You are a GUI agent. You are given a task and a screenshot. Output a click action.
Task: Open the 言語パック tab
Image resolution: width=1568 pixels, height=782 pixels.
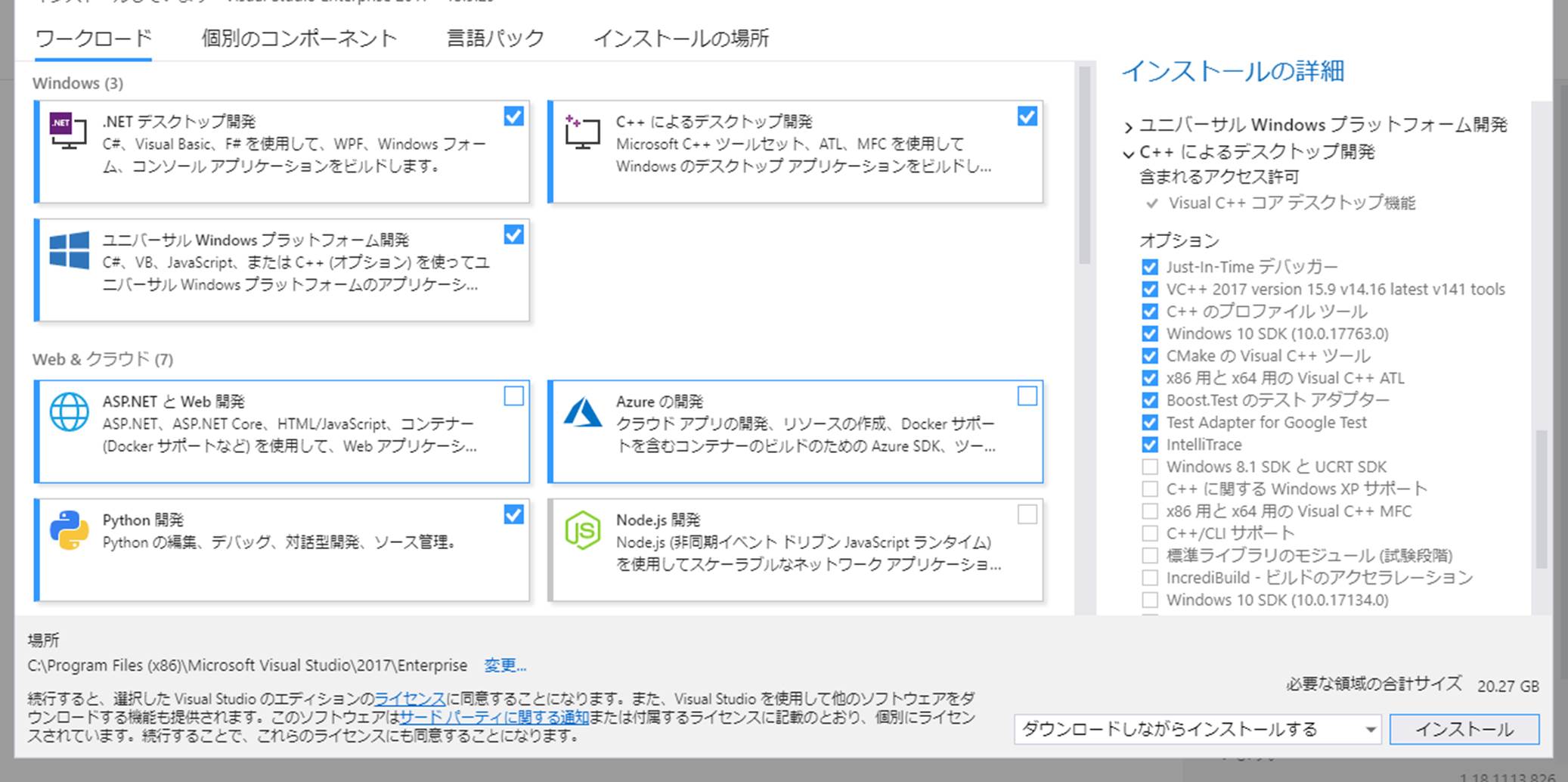[x=495, y=39]
